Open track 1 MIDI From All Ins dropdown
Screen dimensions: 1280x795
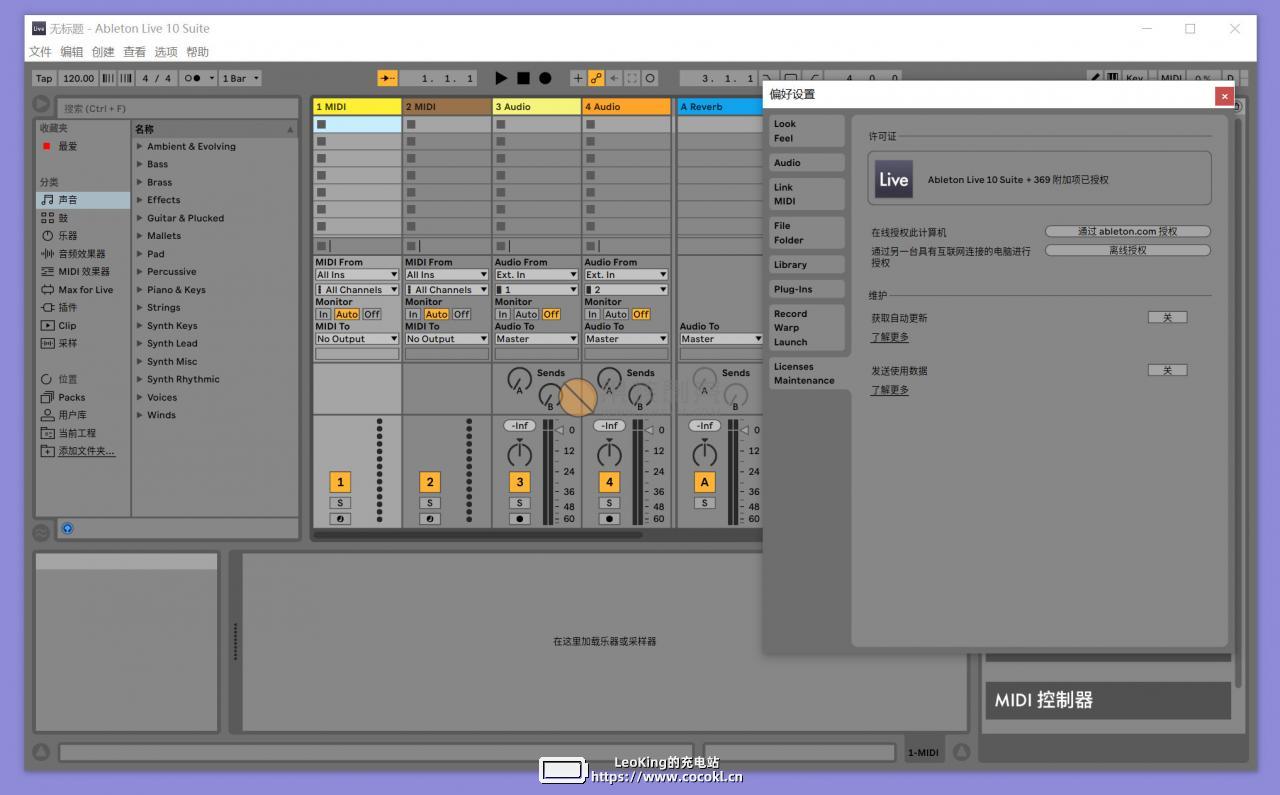[357, 274]
